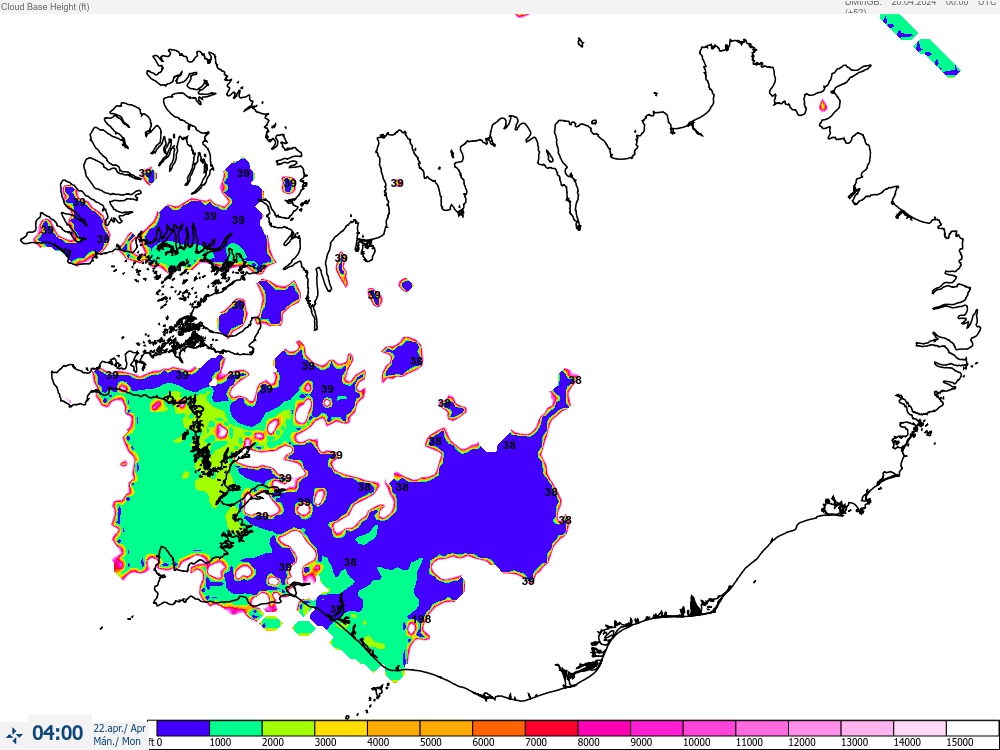Select the red legend swatch for 7000–8000 ft
Viewport: 1000px width, 750px height.
pyautogui.click(x=551, y=728)
